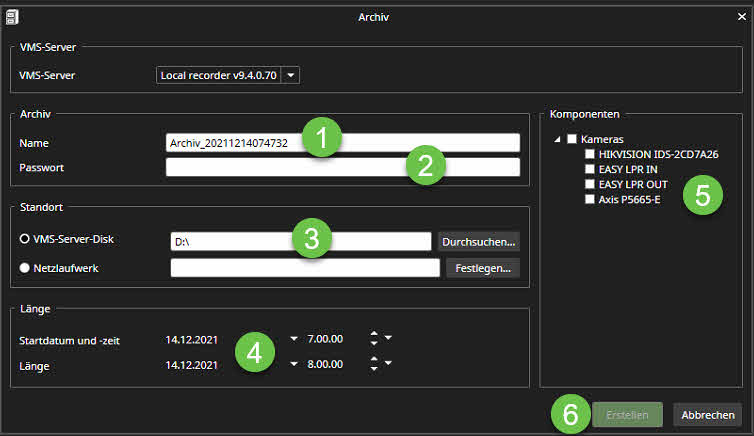The height and width of the screenshot is (436, 754).
Task: Select the Netzlaufwerk radio option
Action: pyautogui.click(x=24, y=267)
